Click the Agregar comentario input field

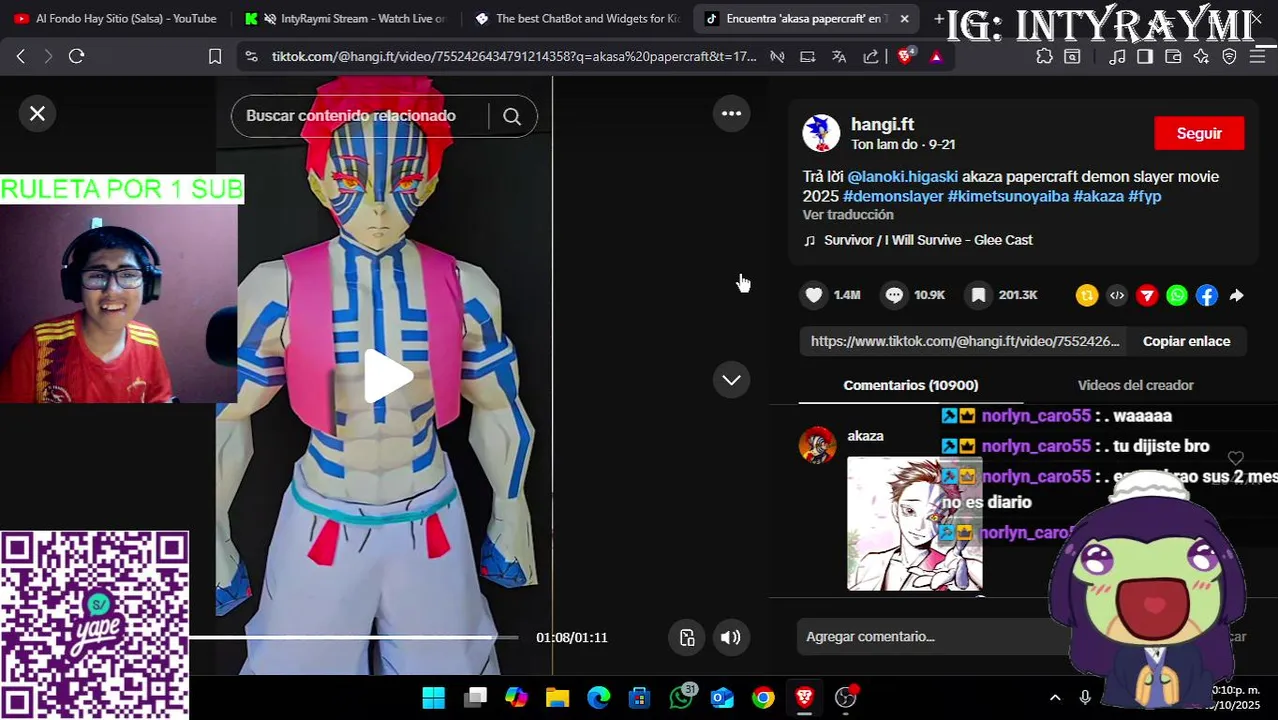[930, 637]
